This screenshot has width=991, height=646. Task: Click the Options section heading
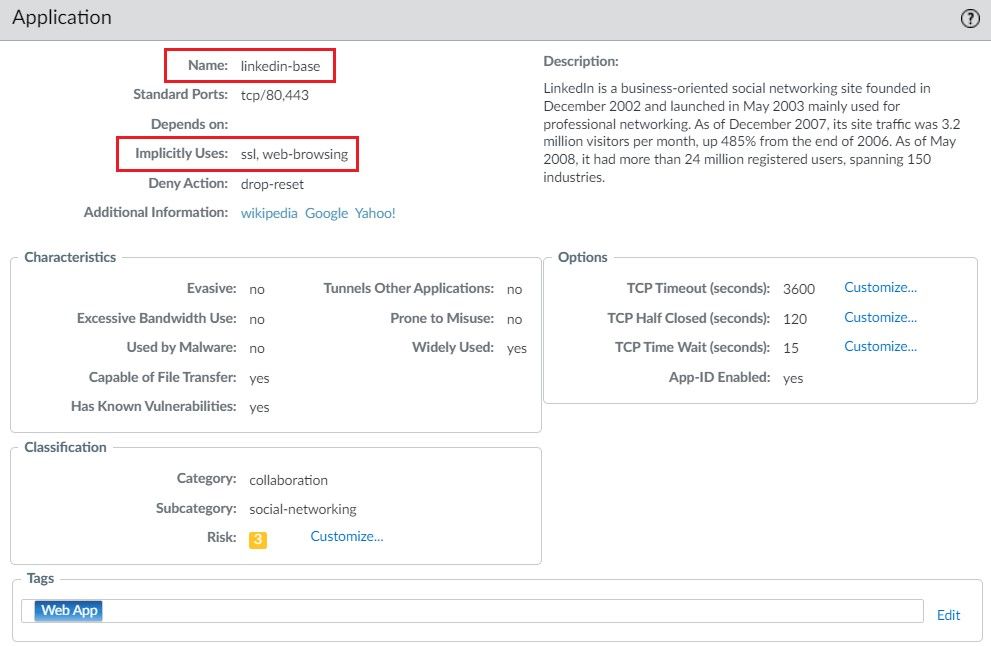click(582, 257)
